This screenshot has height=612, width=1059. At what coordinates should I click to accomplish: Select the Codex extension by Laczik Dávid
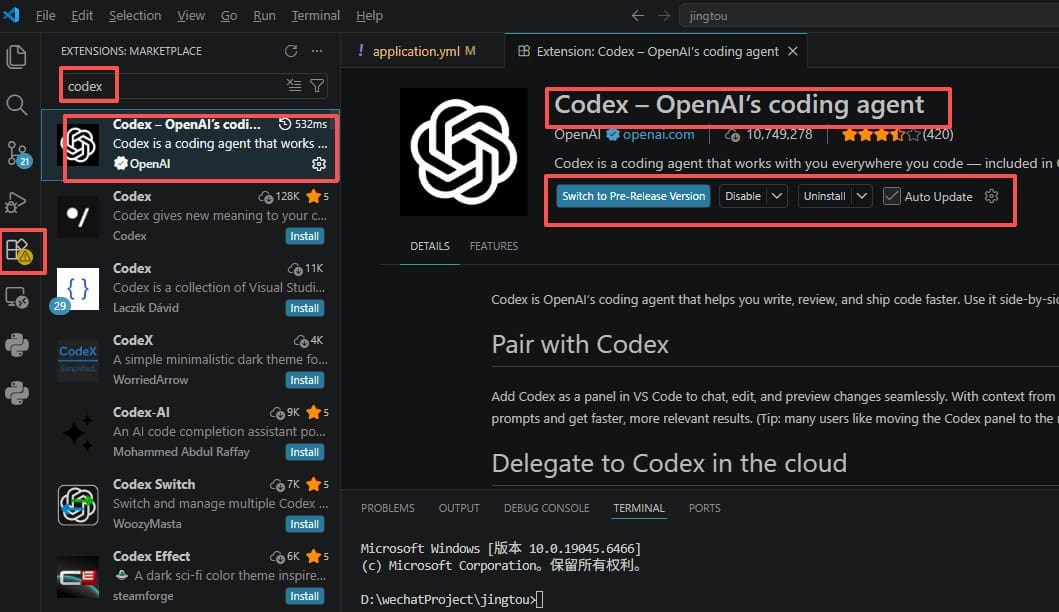(x=78, y=288)
